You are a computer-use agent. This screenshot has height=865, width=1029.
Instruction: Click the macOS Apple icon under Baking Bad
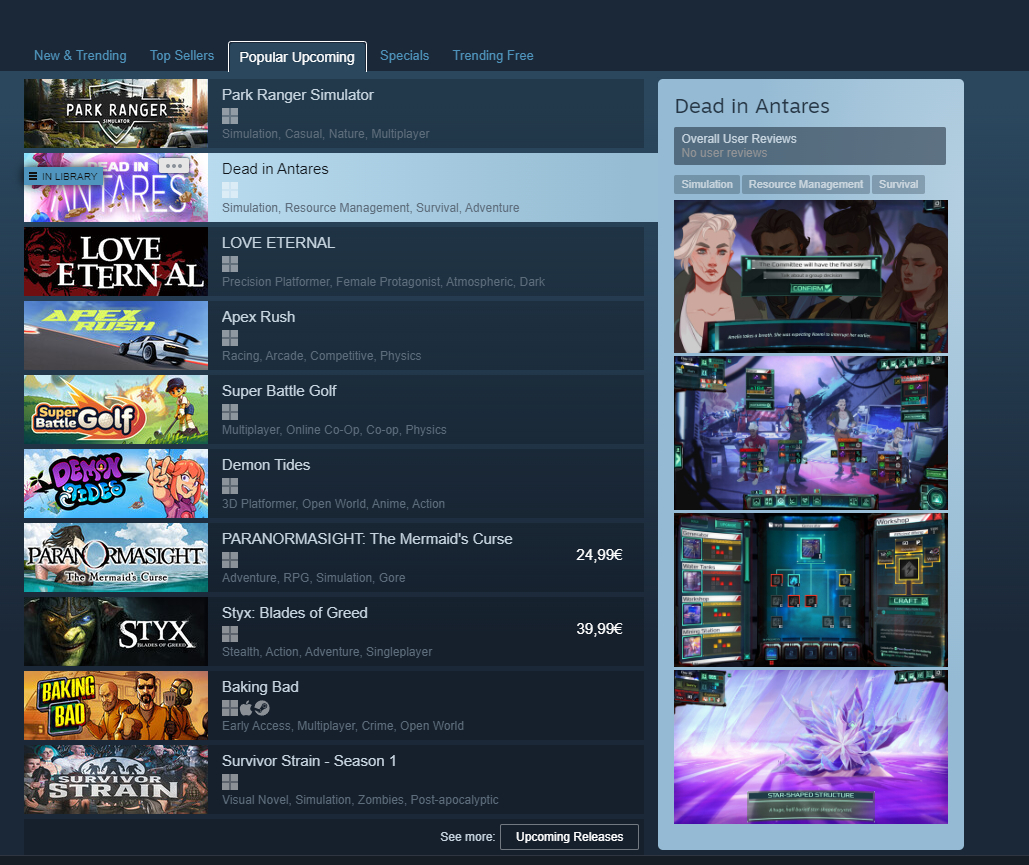pyautogui.click(x=246, y=708)
